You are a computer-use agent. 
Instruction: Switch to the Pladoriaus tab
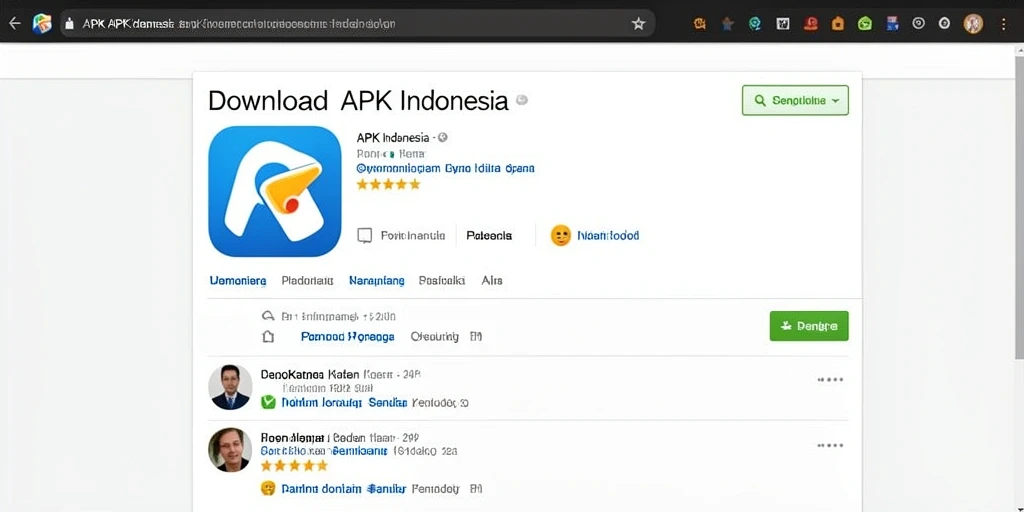[307, 281]
